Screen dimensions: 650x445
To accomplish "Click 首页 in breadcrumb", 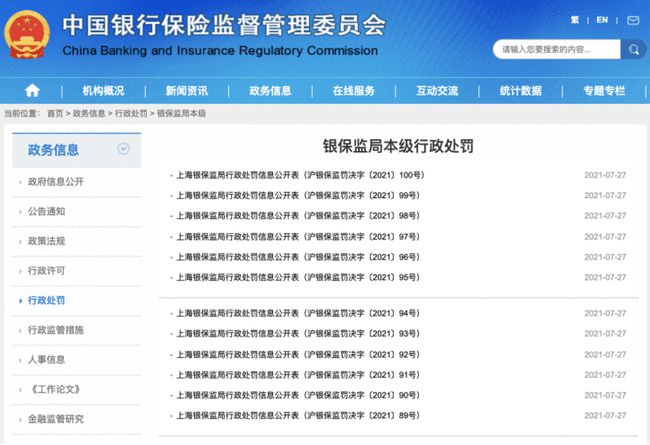I will pyautogui.click(x=55, y=114).
